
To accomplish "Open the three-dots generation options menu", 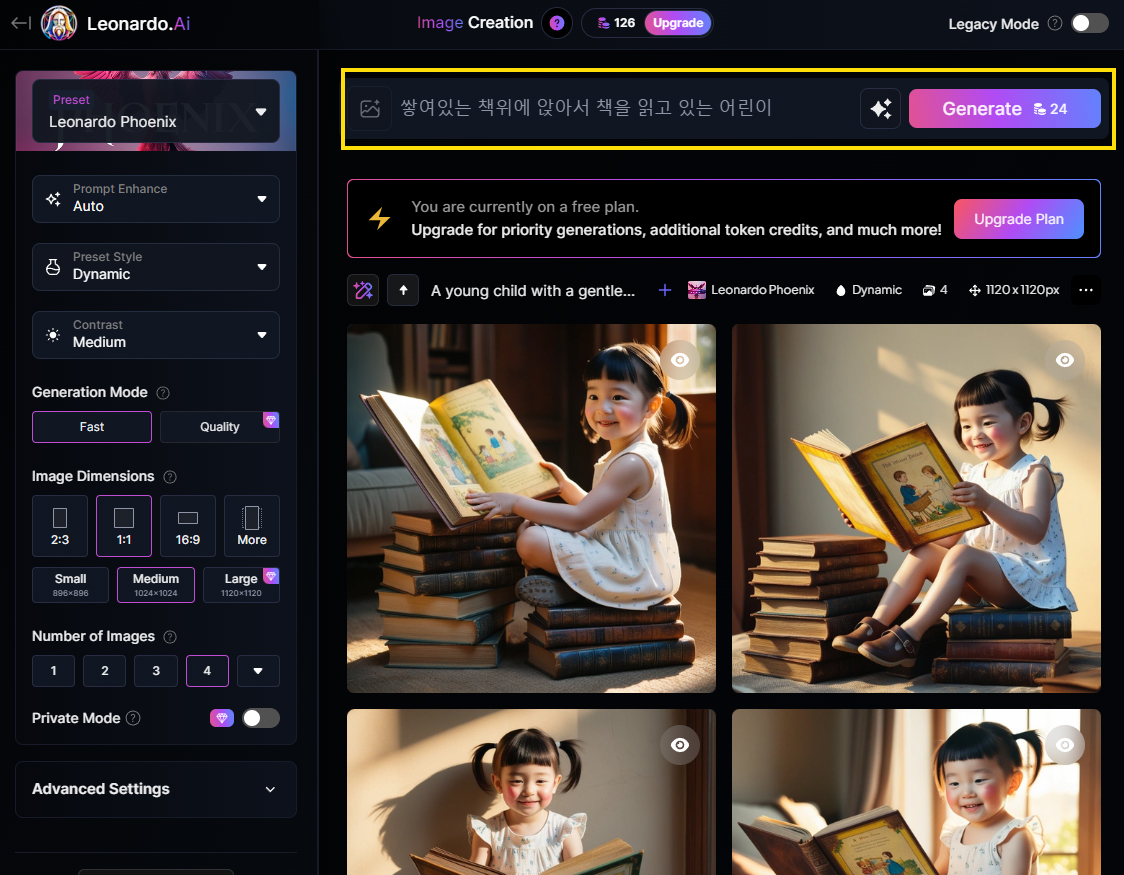I will 1085,290.
